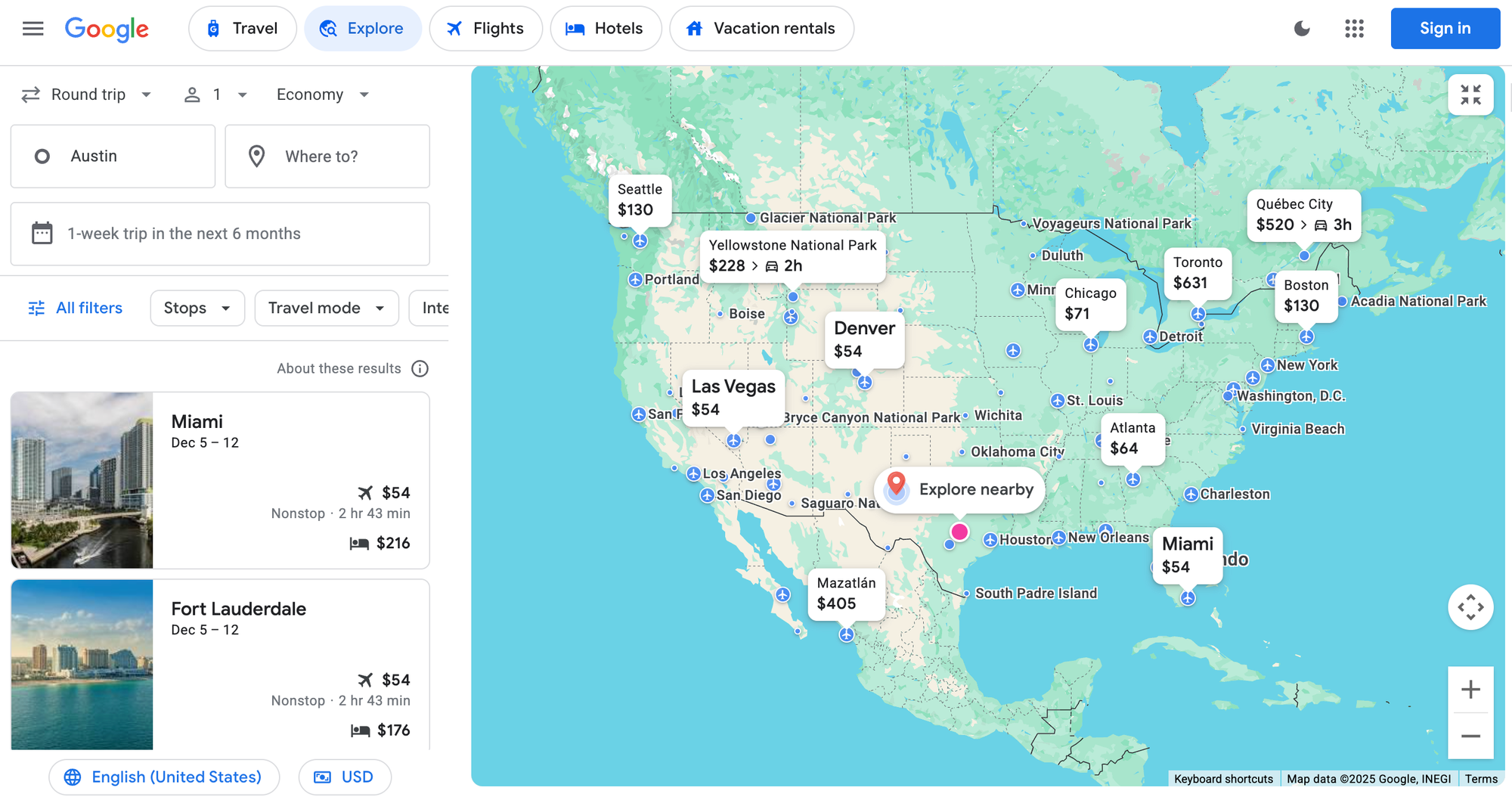
Task: Click the Explore nearby button
Action: (x=959, y=489)
